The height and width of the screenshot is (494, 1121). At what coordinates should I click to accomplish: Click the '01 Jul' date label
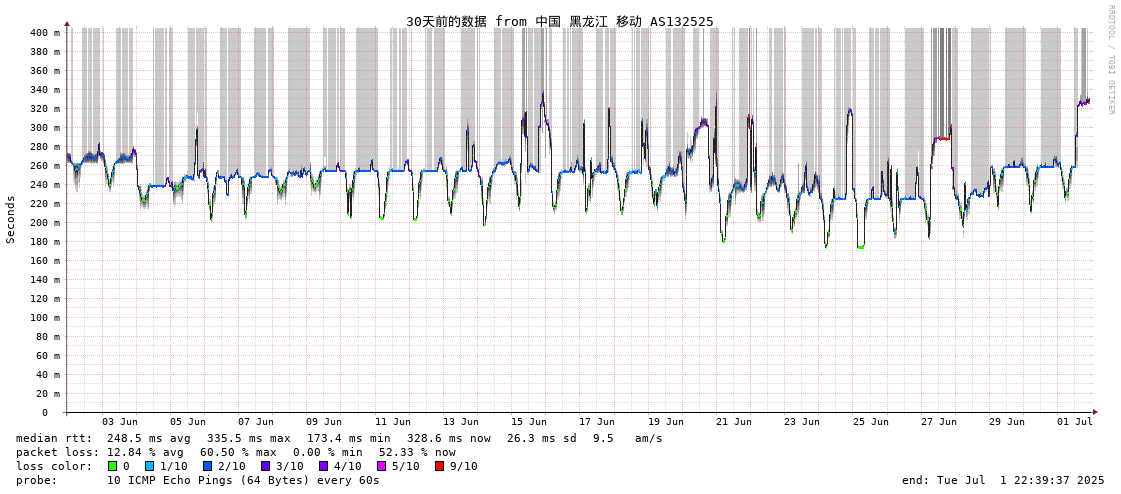coord(1075,422)
